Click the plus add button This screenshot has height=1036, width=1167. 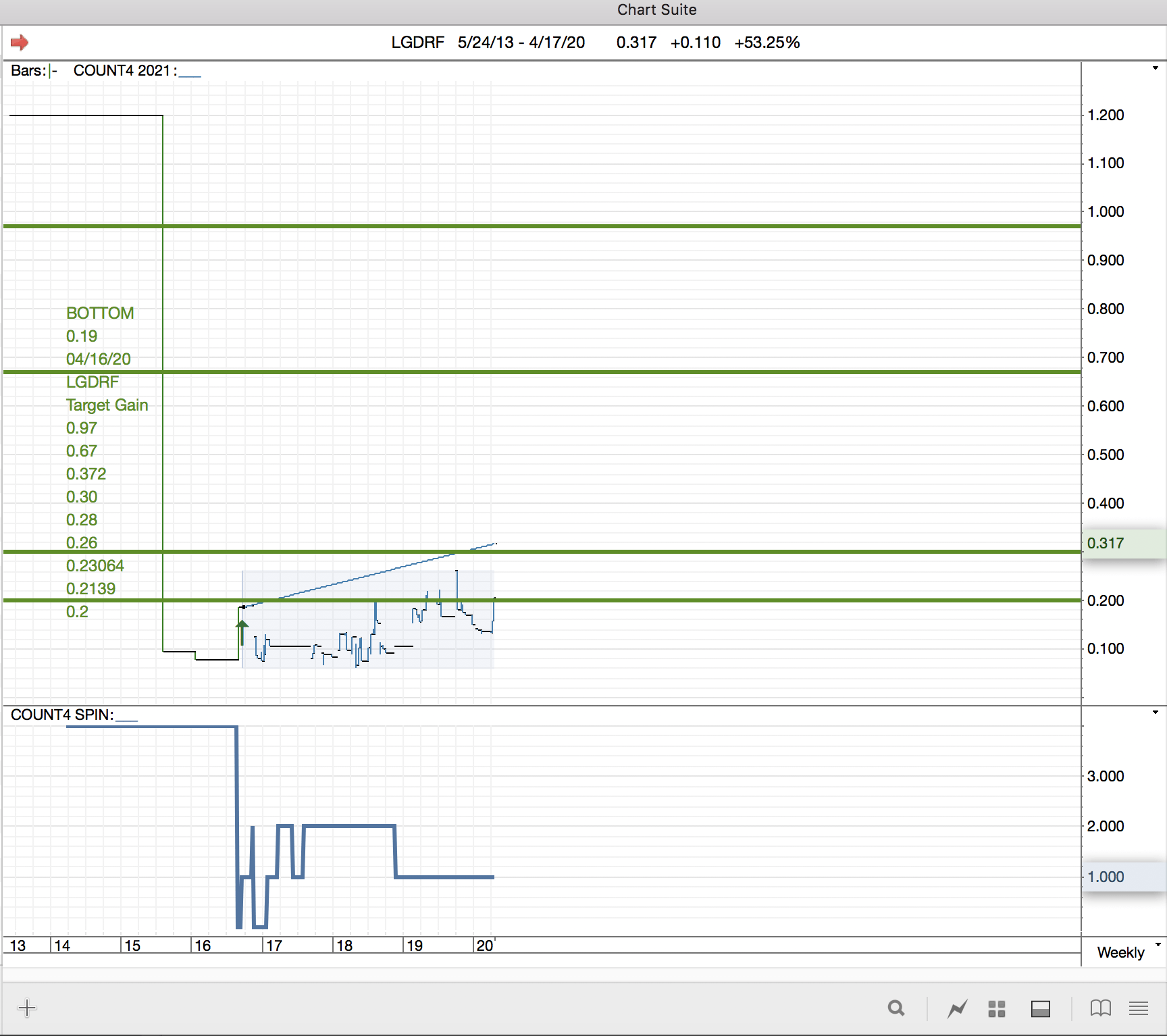27,1008
